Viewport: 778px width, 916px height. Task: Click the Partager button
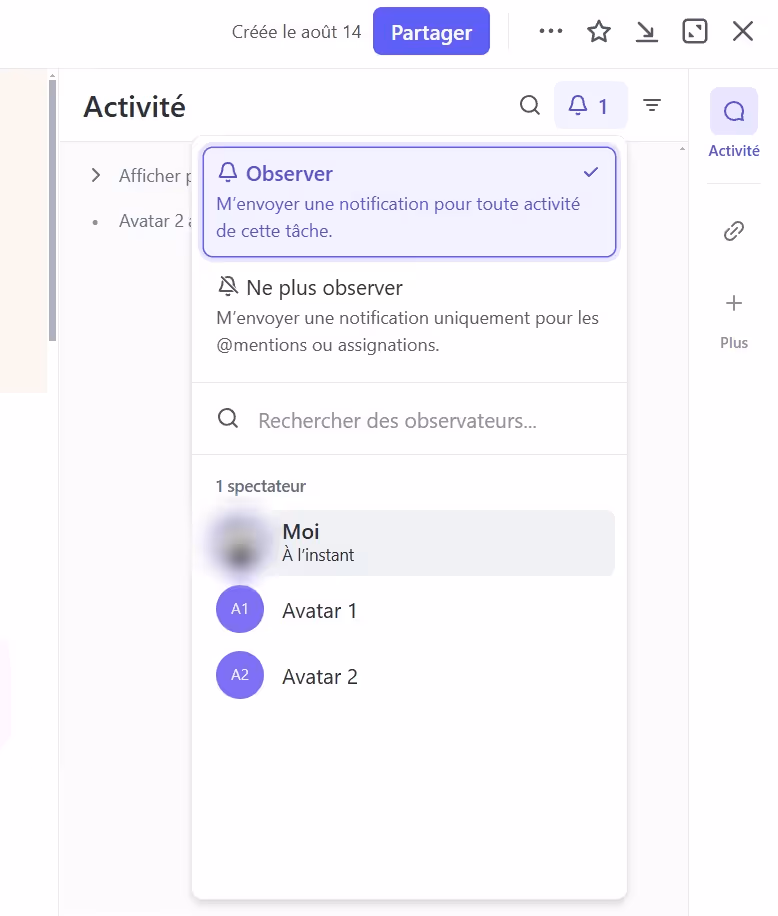431,32
